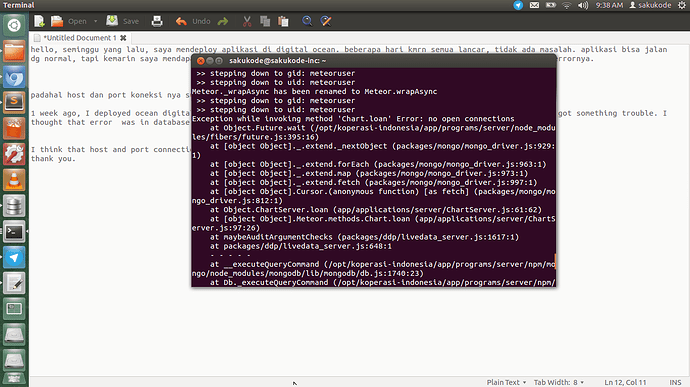Print the document via printer icon
The image size is (690, 387).
point(157,21)
